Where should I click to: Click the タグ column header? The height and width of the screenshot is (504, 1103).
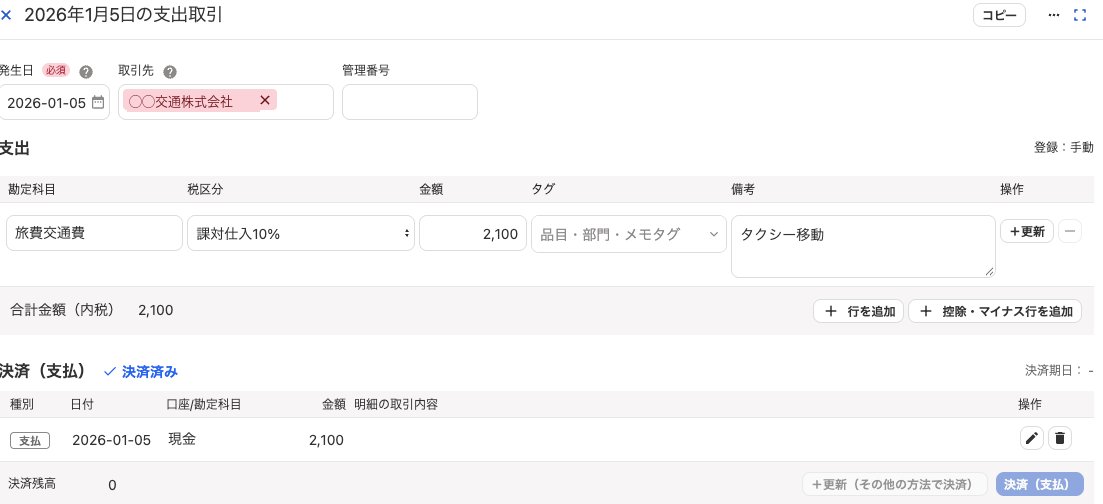(543, 189)
